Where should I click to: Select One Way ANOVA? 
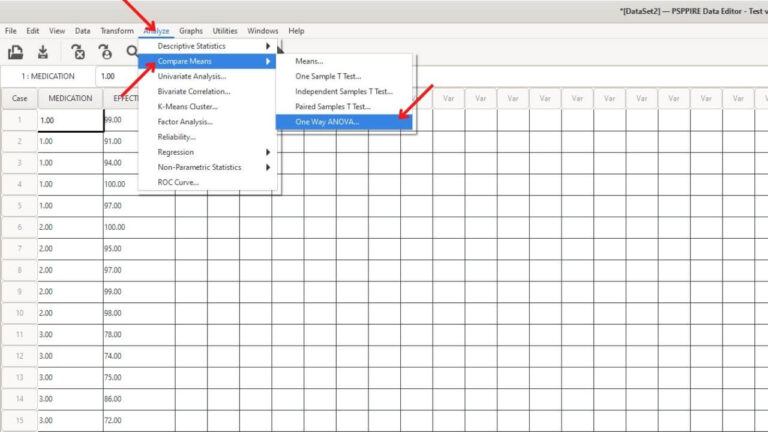[344, 122]
